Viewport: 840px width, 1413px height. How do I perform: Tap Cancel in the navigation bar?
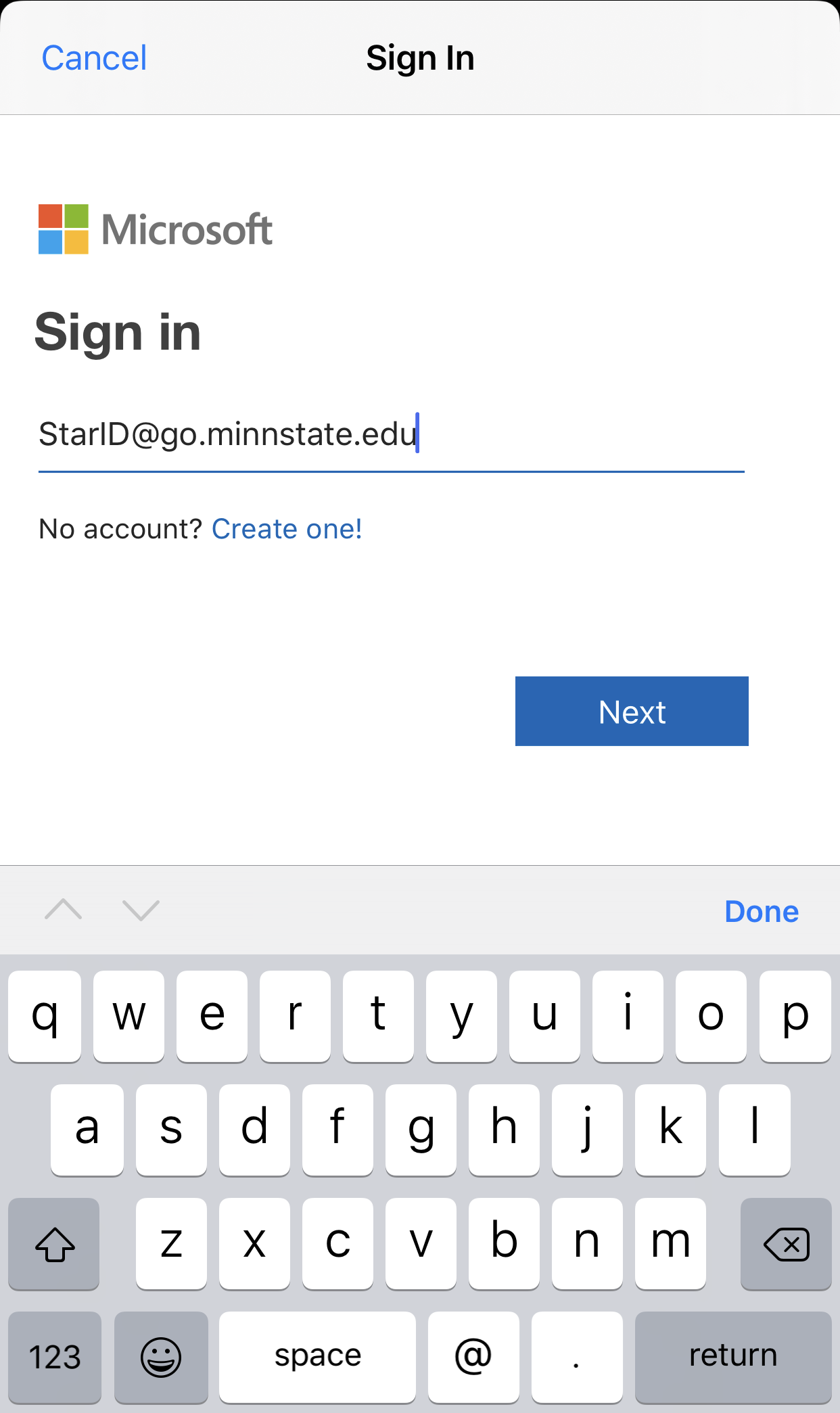(94, 58)
